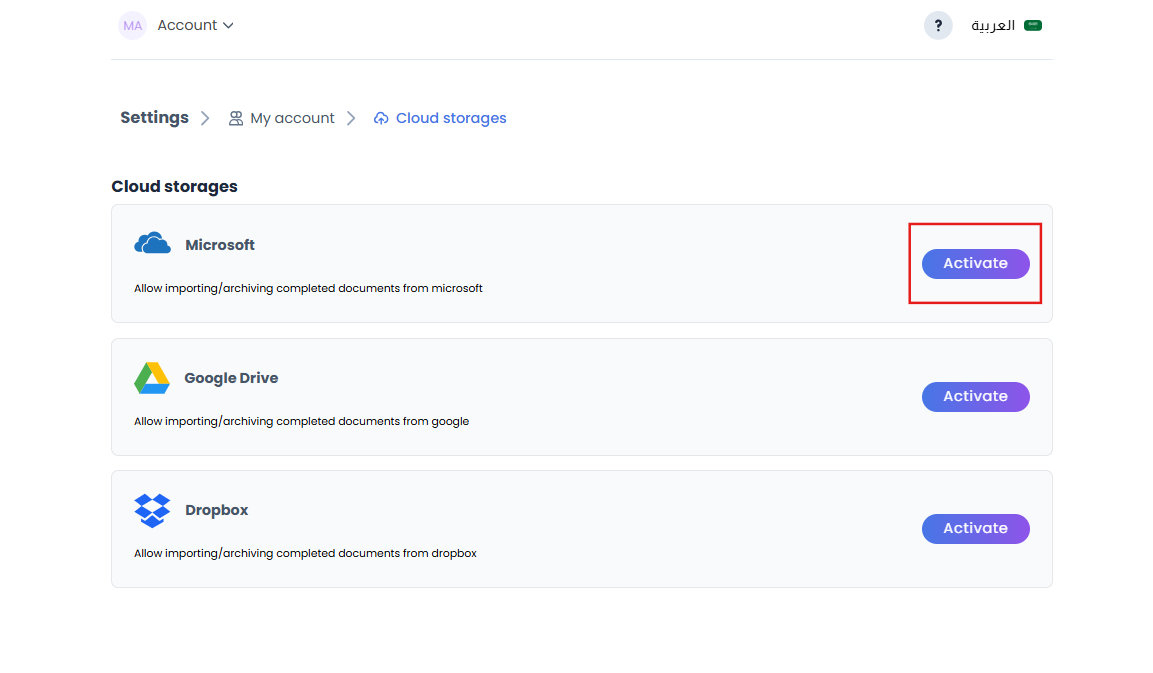Click the Google Drive logo icon
The image size is (1153, 673).
(151, 377)
